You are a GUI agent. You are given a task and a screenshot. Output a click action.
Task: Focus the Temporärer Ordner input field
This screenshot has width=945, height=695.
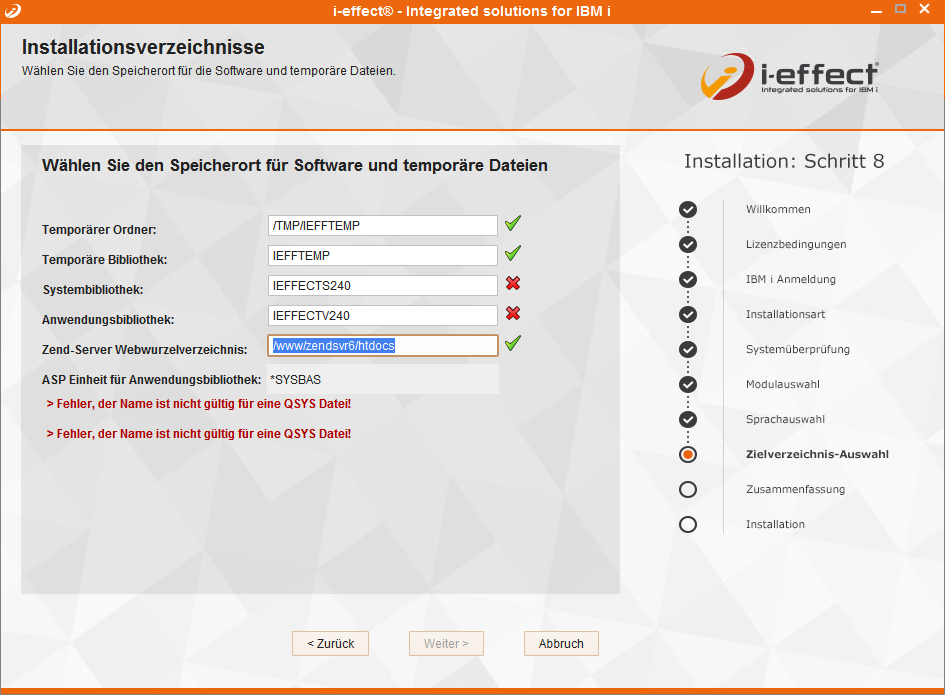[x=383, y=226]
